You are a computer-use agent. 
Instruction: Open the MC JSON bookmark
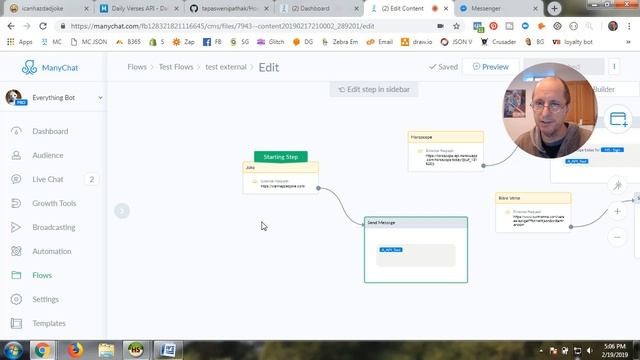coord(89,42)
